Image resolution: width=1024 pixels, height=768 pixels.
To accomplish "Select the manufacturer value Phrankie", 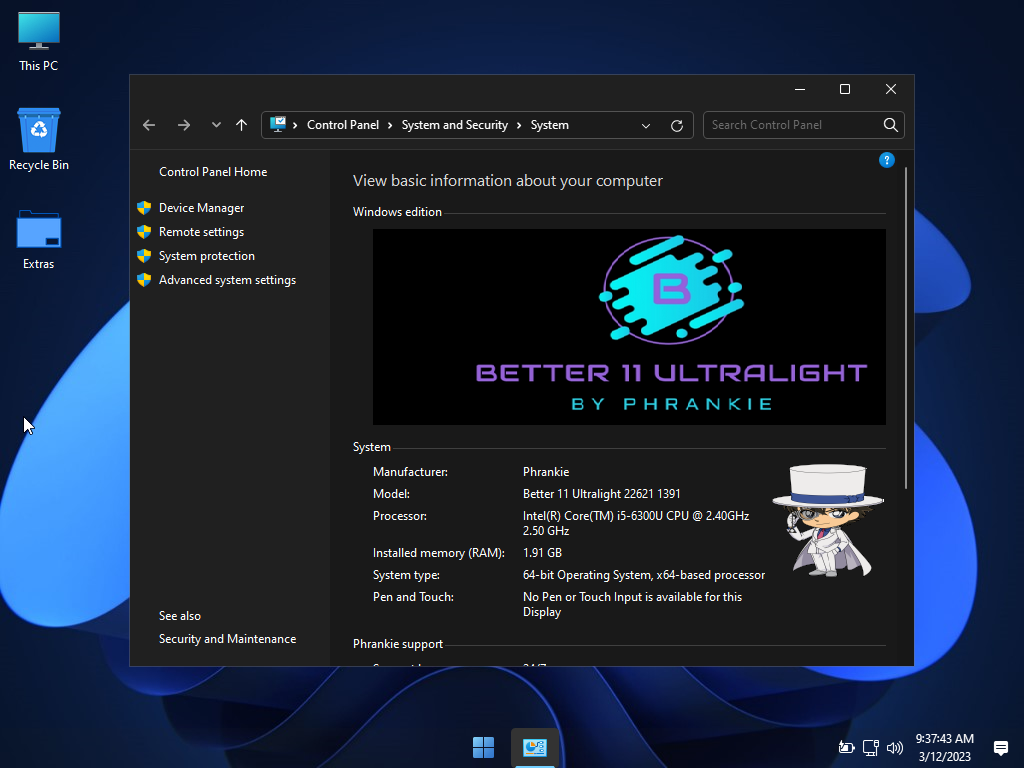I will [x=546, y=472].
